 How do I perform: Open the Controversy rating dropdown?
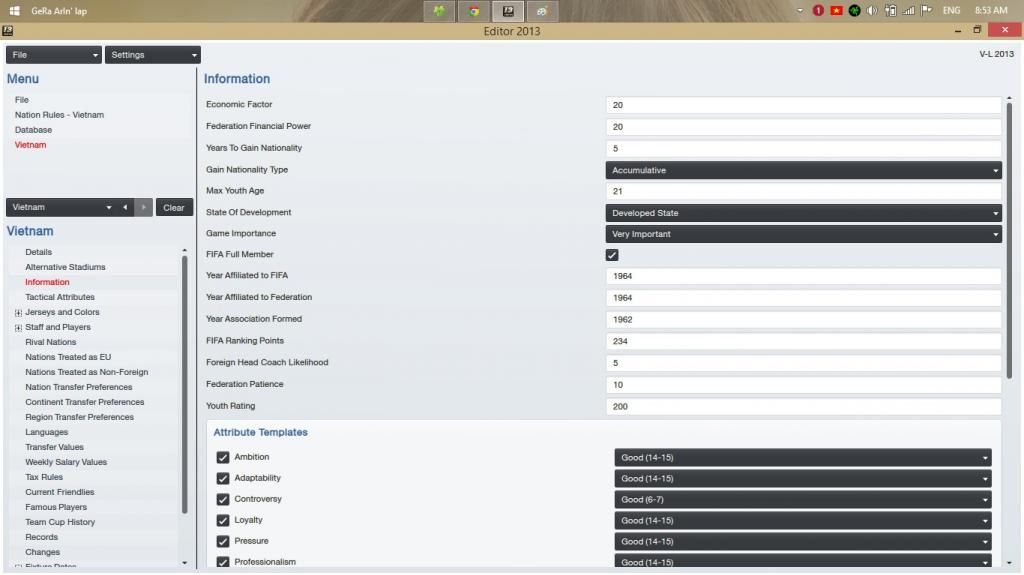click(803, 499)
